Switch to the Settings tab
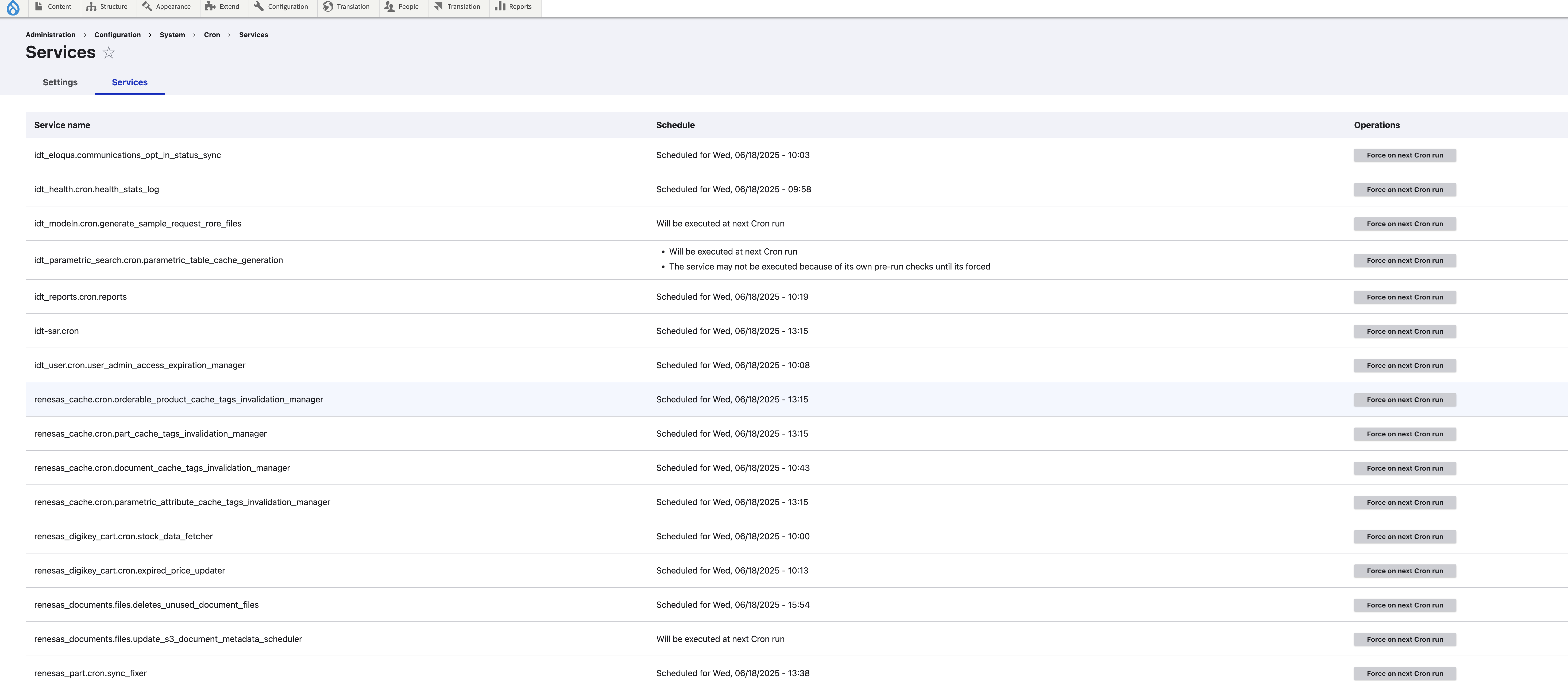The width and height of the screenshot is (1568, 681). point(60,82)
